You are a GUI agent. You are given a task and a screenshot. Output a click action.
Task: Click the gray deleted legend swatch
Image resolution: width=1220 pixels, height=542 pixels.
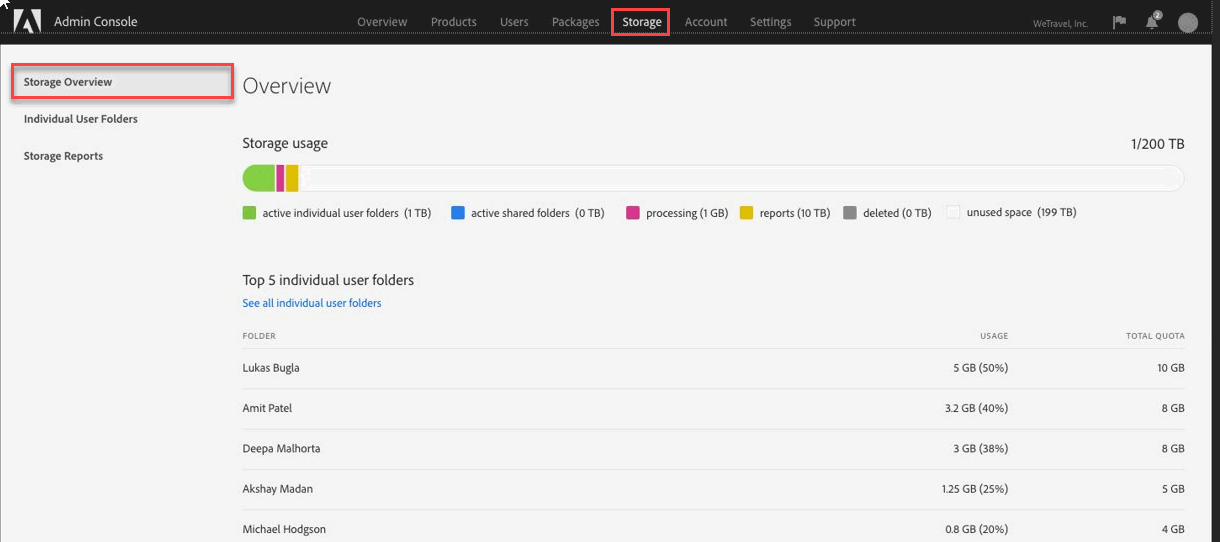(x=850, y=213)
